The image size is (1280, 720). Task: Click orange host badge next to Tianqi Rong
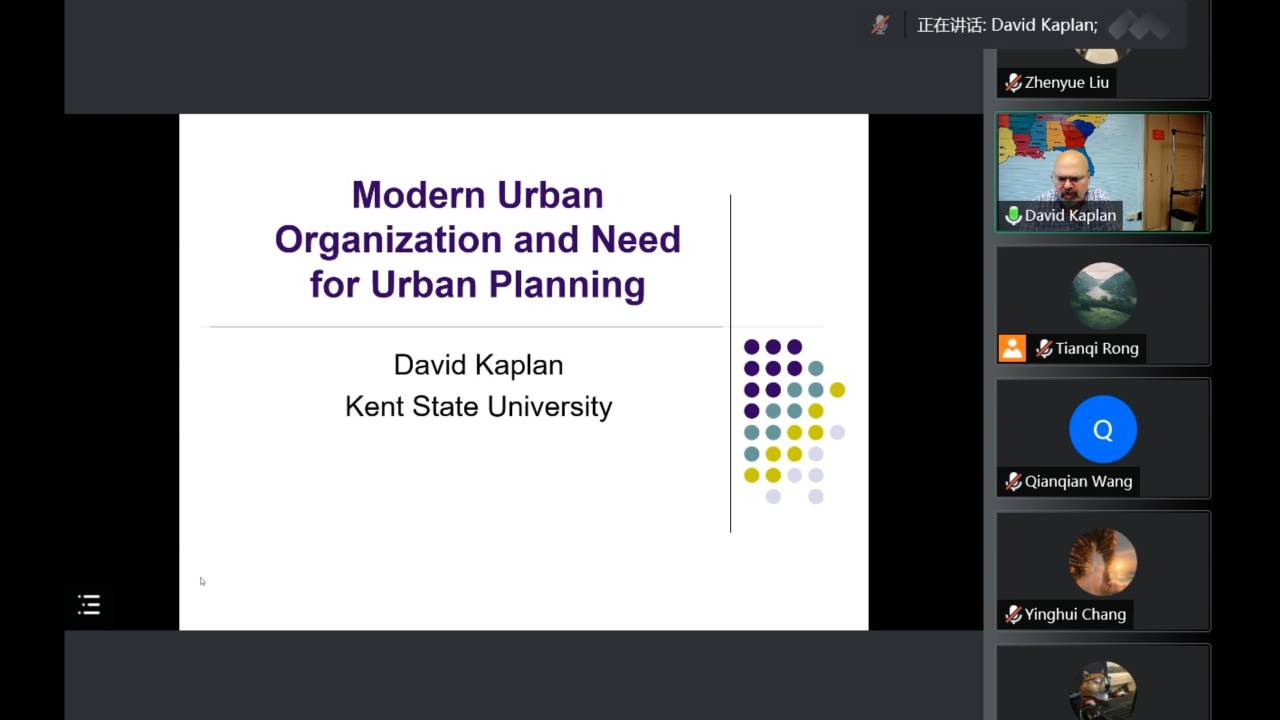point(1012,348)
